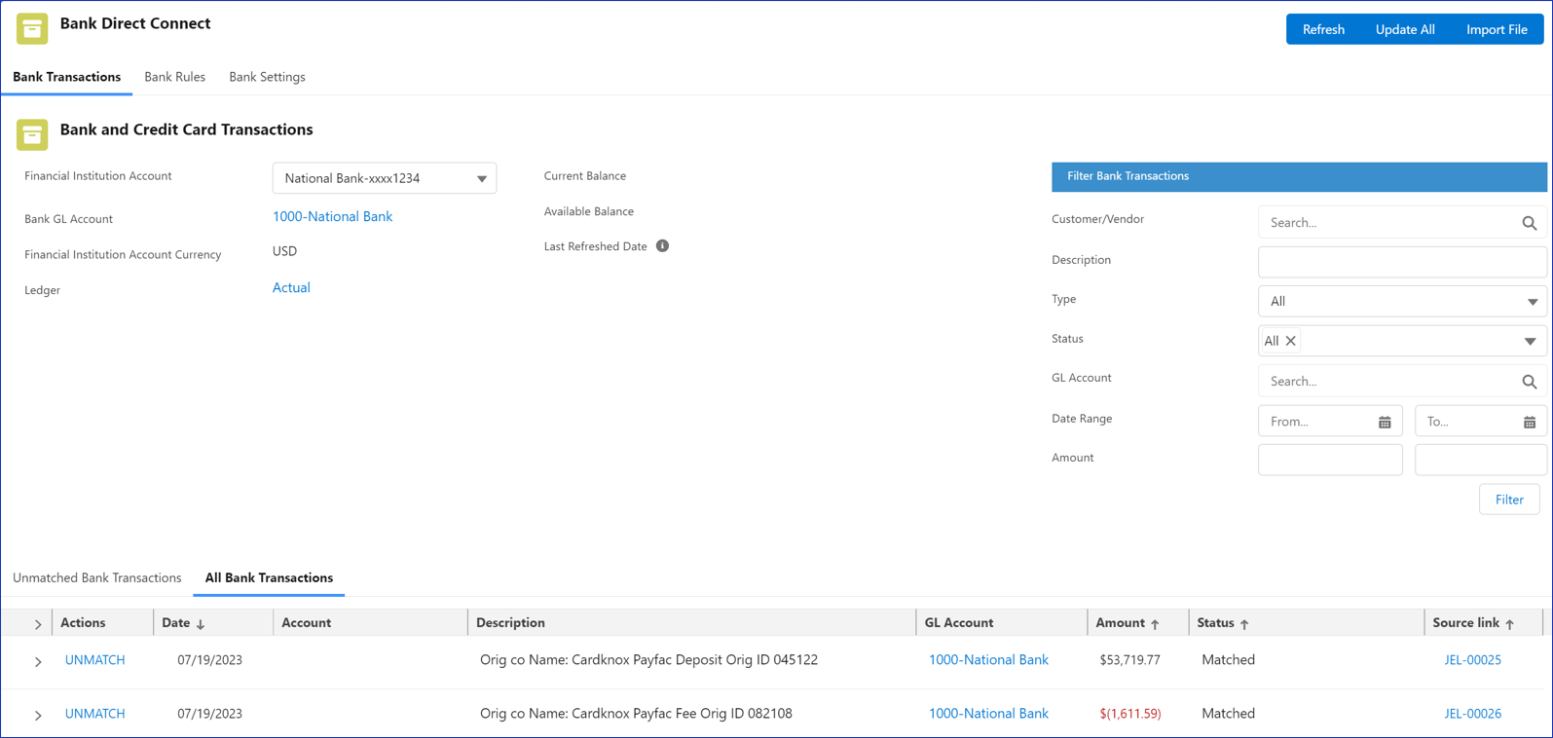The height and width of the screenshot is (738, 1553).
Task: Open the Status filter dropdown arrow
Action: pos(1529,341)
